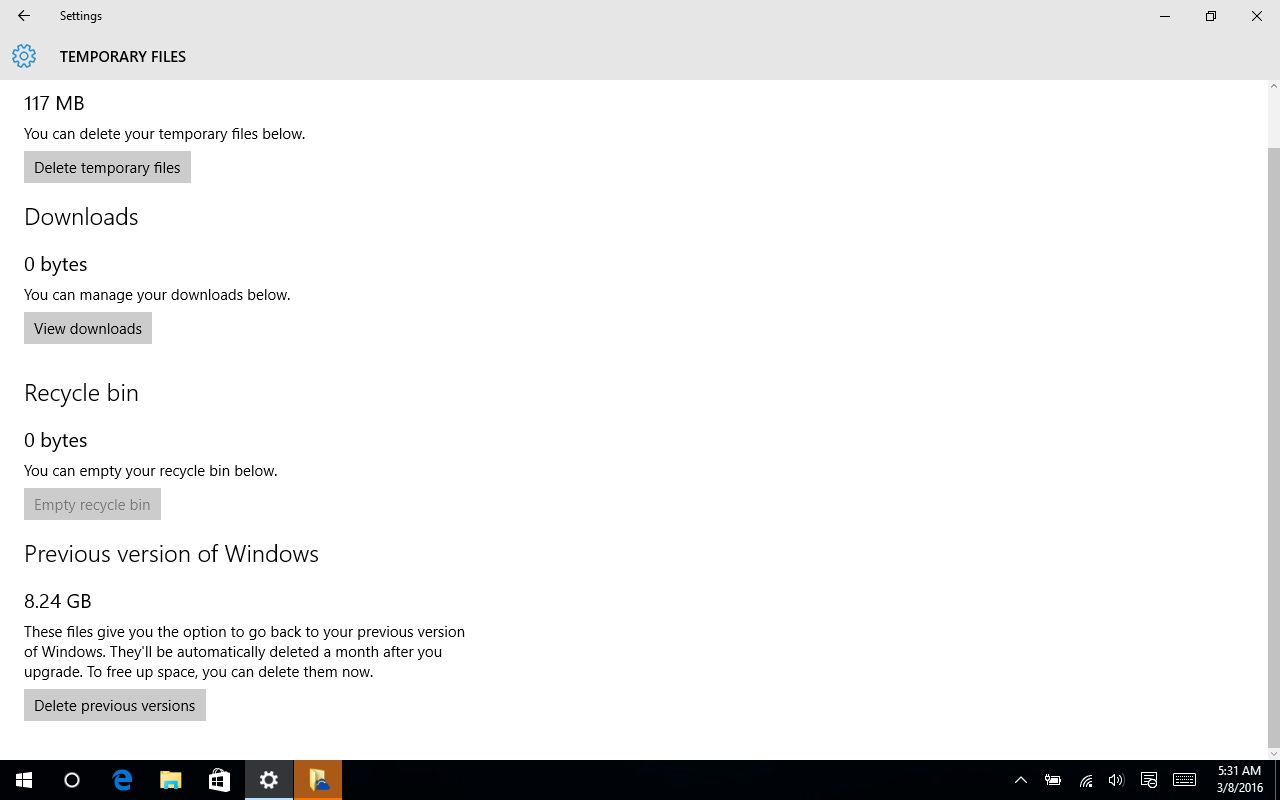Click the active Settings icon on the taskbar
Viewport: 1280px width, 800px height.
click(x=268, y=779)
